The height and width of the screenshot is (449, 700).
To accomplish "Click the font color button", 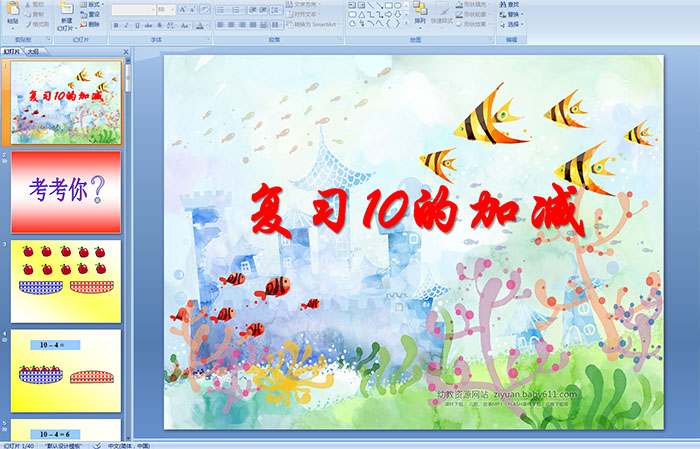I will (202, 25).
